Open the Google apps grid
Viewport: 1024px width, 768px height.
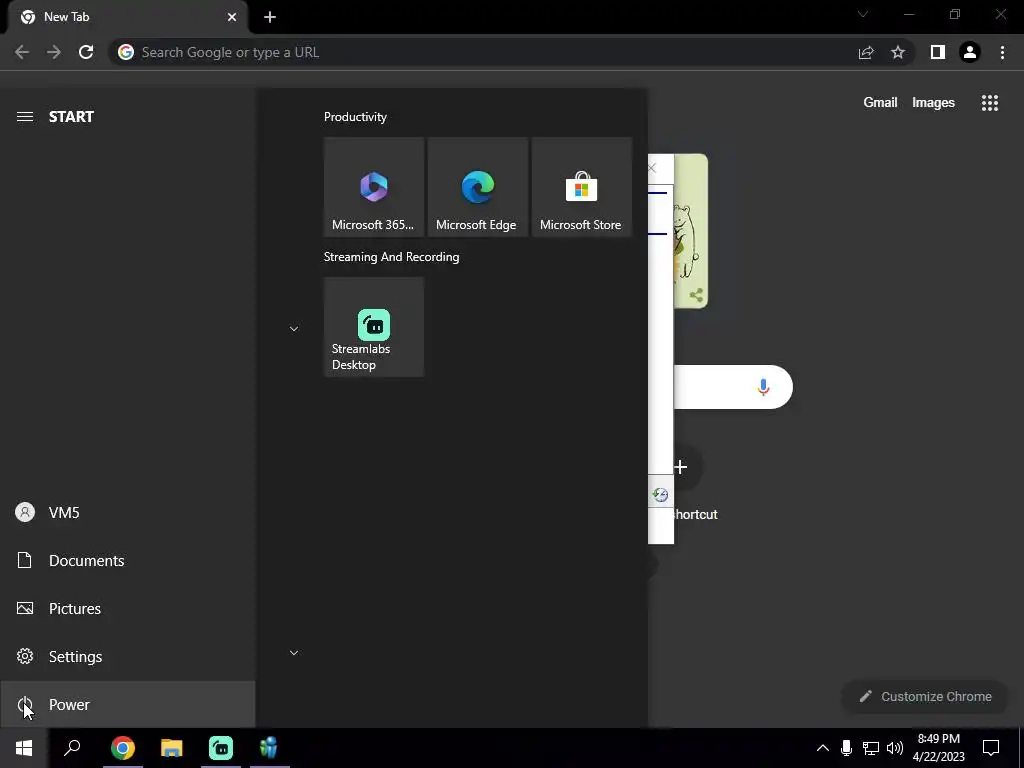click(x=990, y=103)
